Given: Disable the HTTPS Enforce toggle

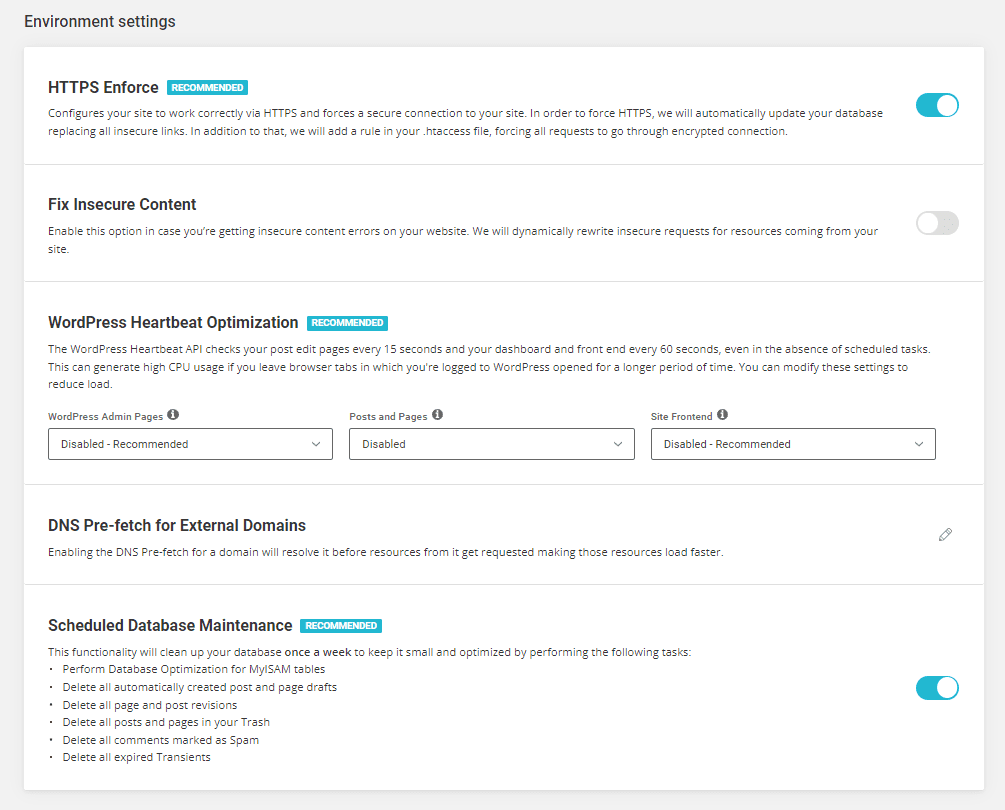Looking at the screenshot, I should pos(937,106).
